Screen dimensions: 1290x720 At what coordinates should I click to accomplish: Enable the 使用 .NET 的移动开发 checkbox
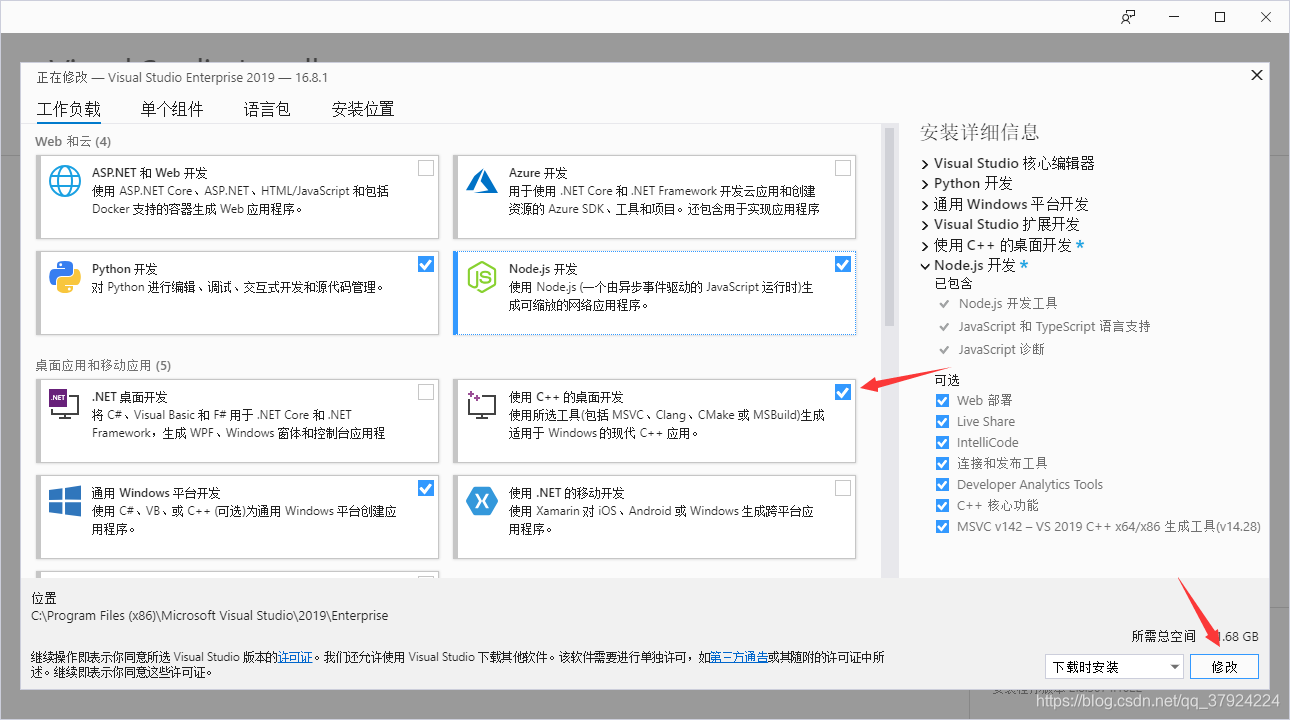(x=843, y=488)
